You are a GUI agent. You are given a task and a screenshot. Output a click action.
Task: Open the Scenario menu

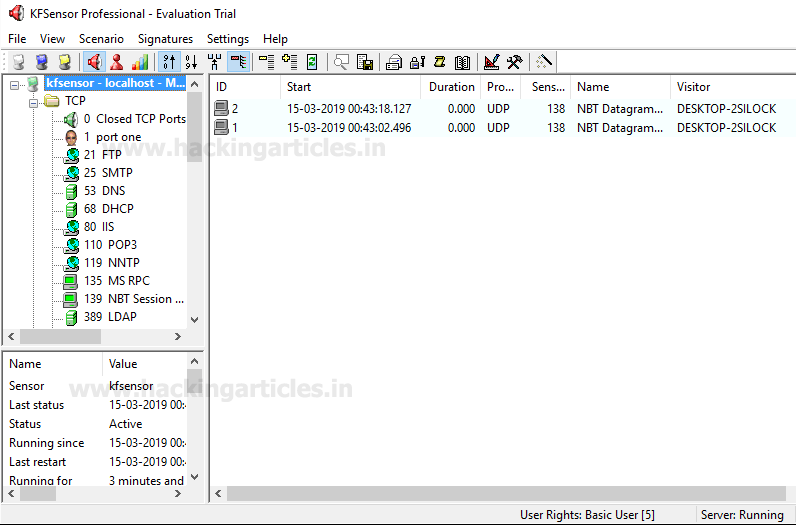pos(101,39)
